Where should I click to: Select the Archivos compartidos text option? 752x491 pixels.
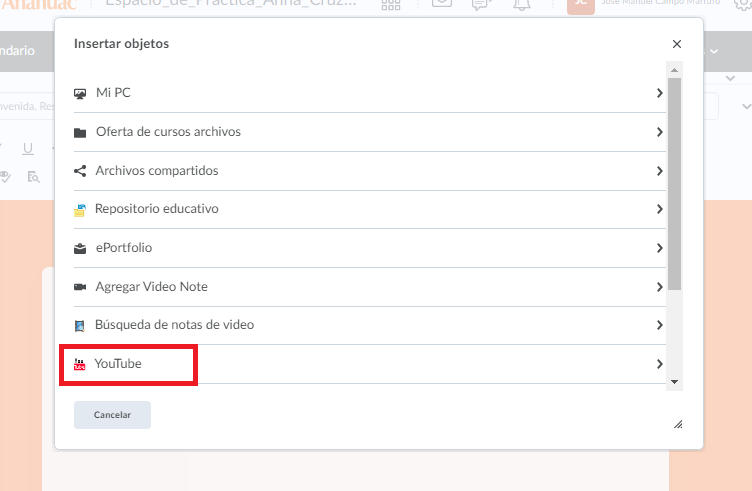(157, 171)
